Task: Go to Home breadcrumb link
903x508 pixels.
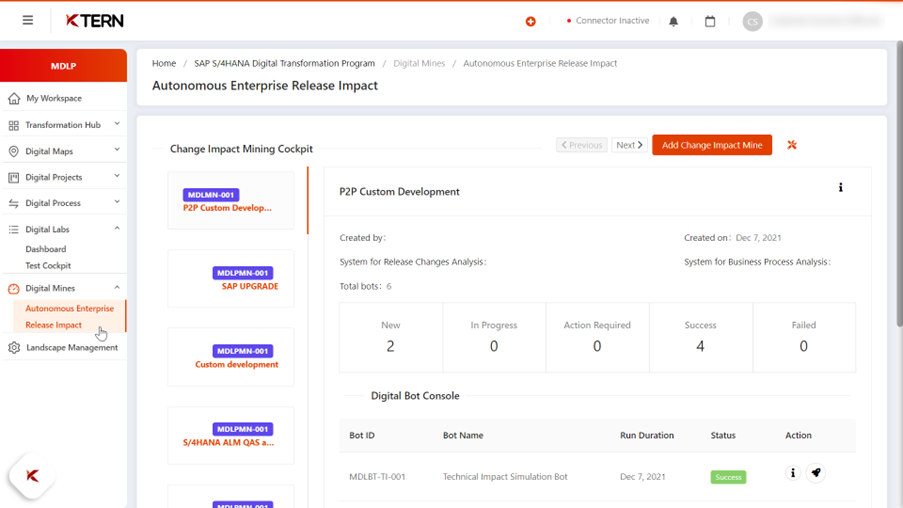Action: 164,63
